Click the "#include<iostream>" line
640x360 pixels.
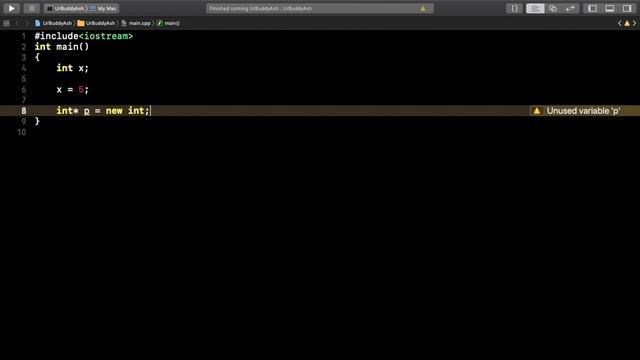[x=84, y=36]
